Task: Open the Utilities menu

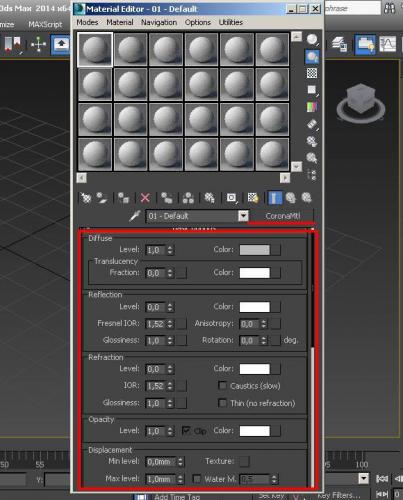Action: pos(231,22)
